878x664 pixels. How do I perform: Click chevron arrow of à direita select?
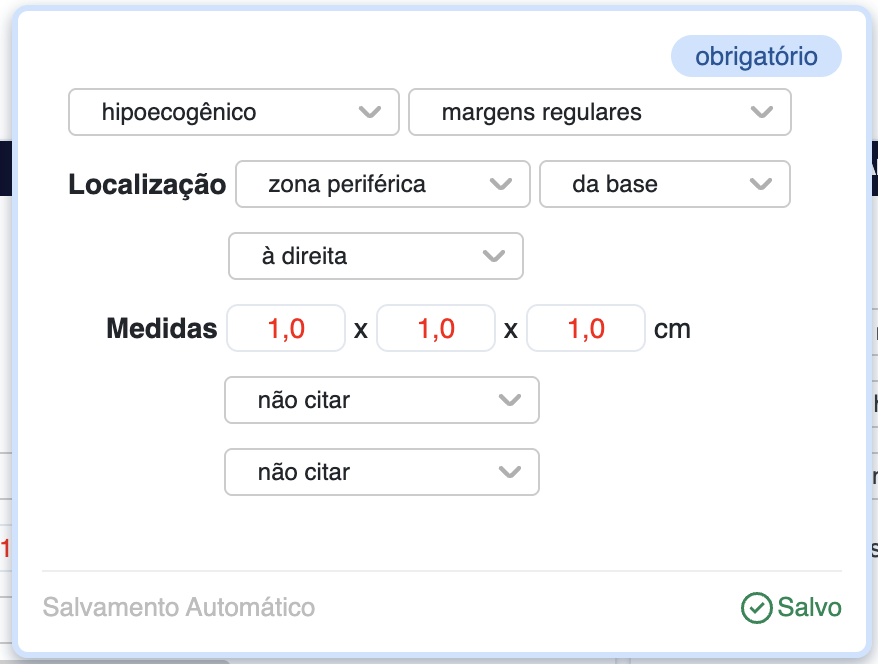(494, 256)
